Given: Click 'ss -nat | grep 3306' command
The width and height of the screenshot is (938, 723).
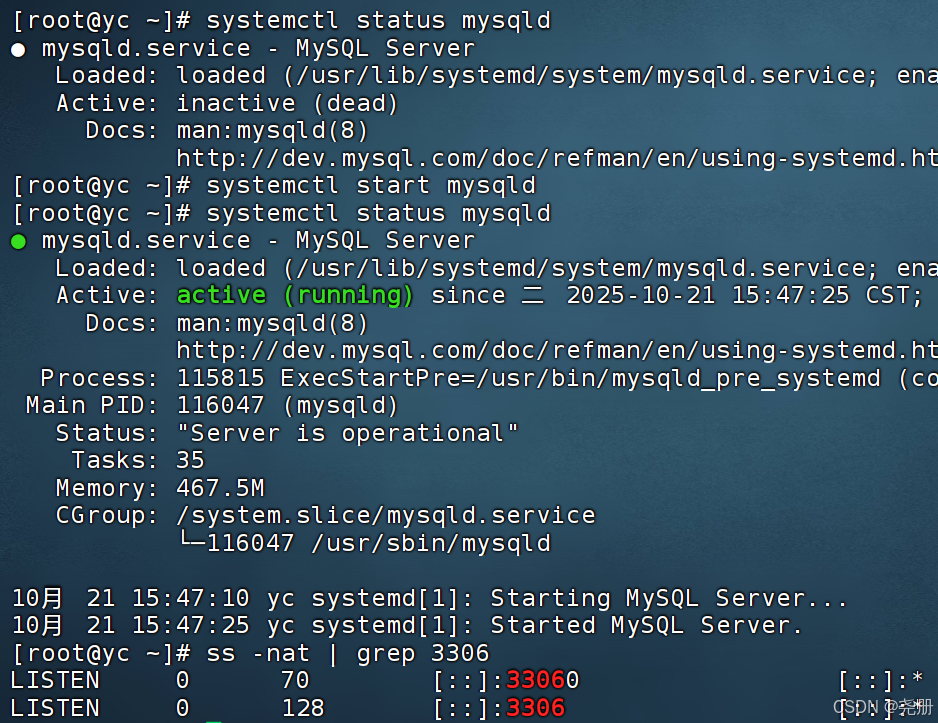Looking at the screenshot, I should click(x=348, y=653).
